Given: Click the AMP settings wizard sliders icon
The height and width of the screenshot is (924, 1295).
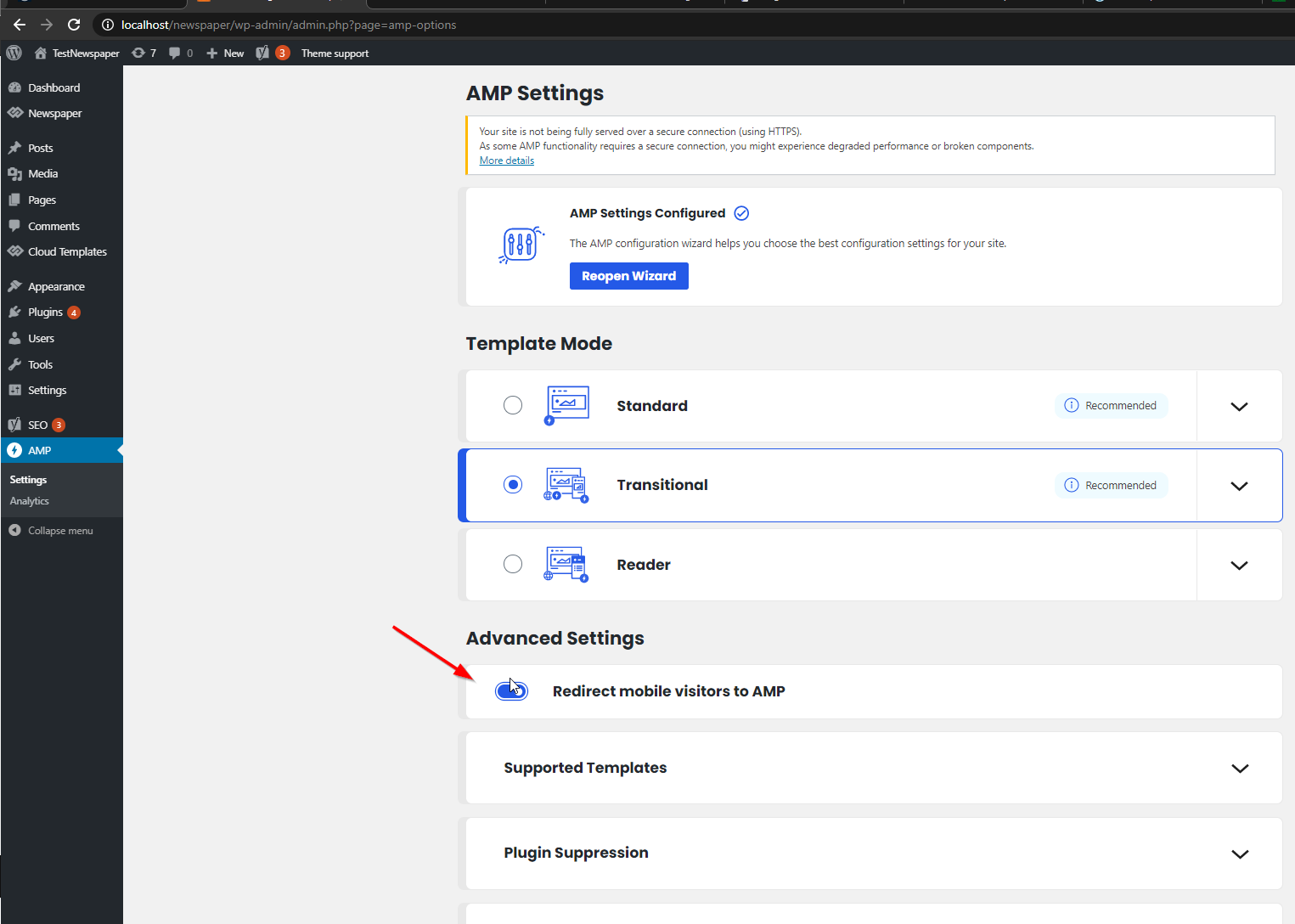Looking at the screenshot, I should 521,245.
